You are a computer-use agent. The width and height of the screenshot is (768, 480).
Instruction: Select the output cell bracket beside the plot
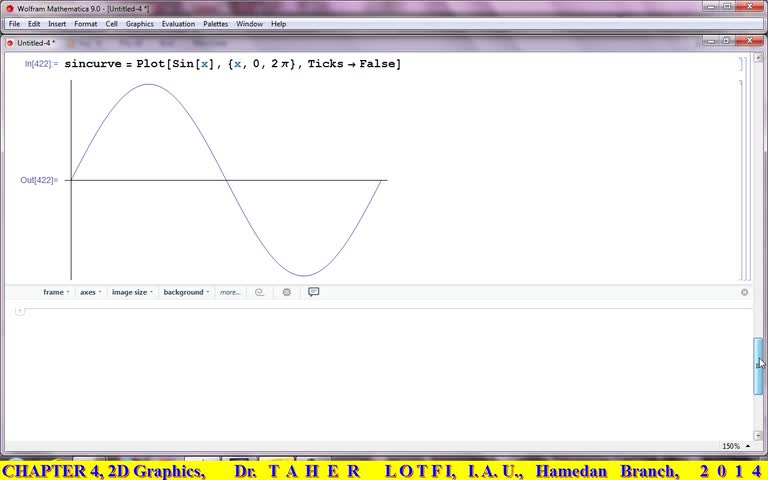pyautogui.click(x=741, y=180)
